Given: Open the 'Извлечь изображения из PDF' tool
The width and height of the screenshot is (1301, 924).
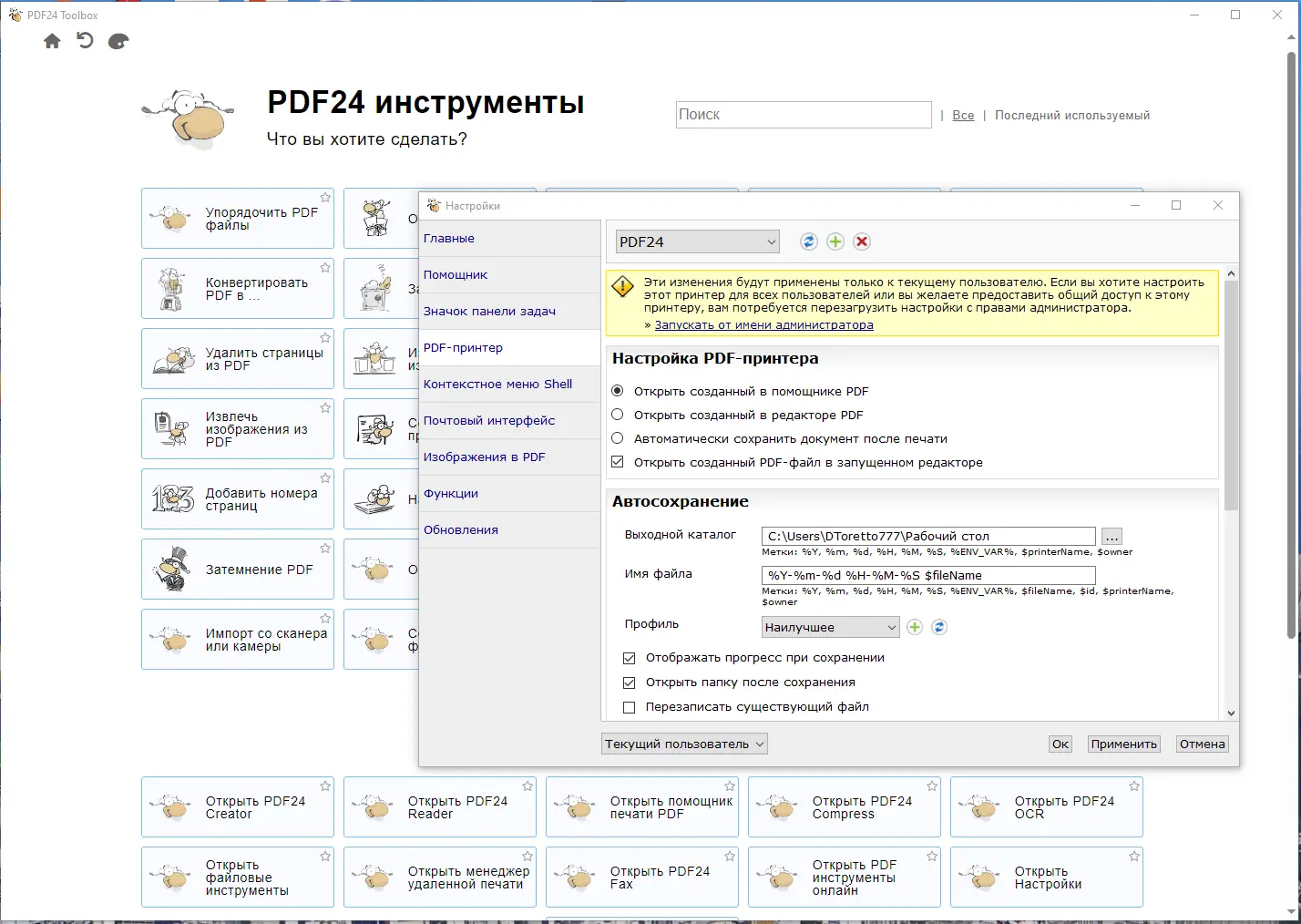Looking at the screenshot, I should click(x=237, y=428).
